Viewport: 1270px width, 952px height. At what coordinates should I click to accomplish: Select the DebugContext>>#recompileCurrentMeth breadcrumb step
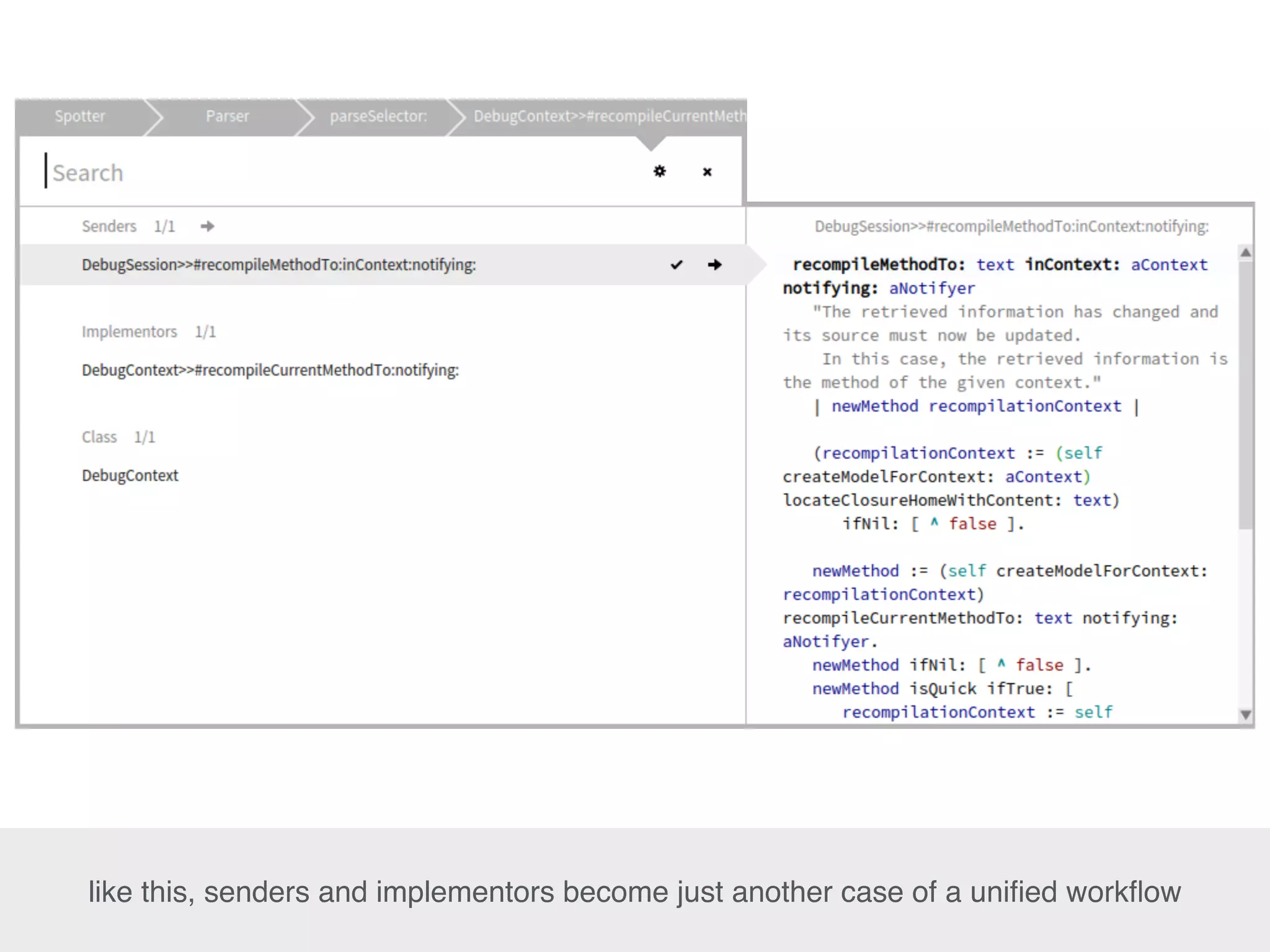[x=610, y=116]
